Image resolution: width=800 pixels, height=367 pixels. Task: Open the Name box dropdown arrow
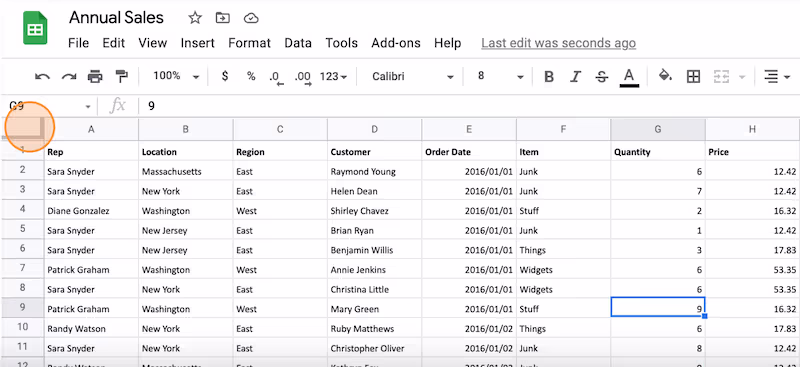coord(88,106)
